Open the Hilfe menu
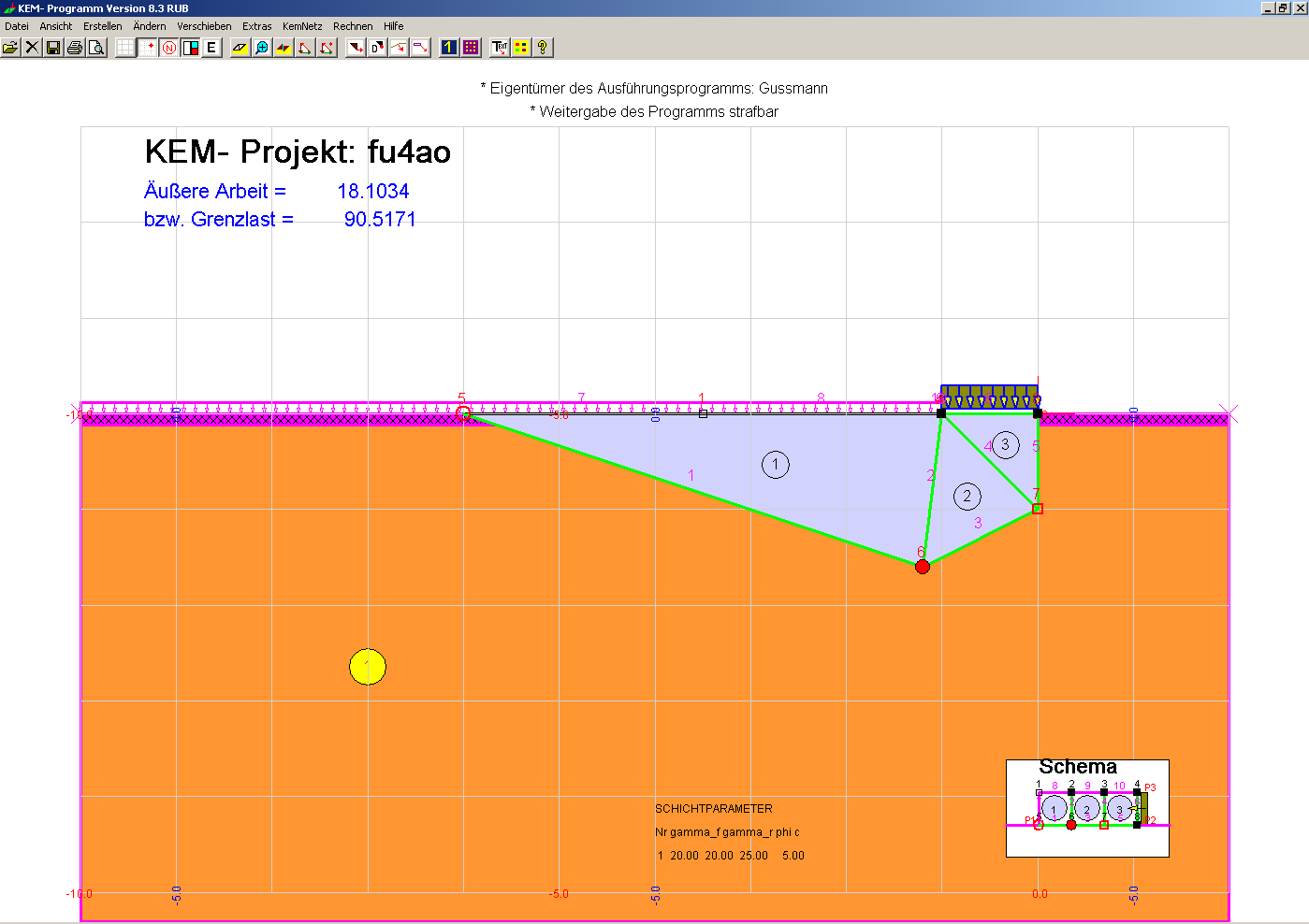 [394, 26]
